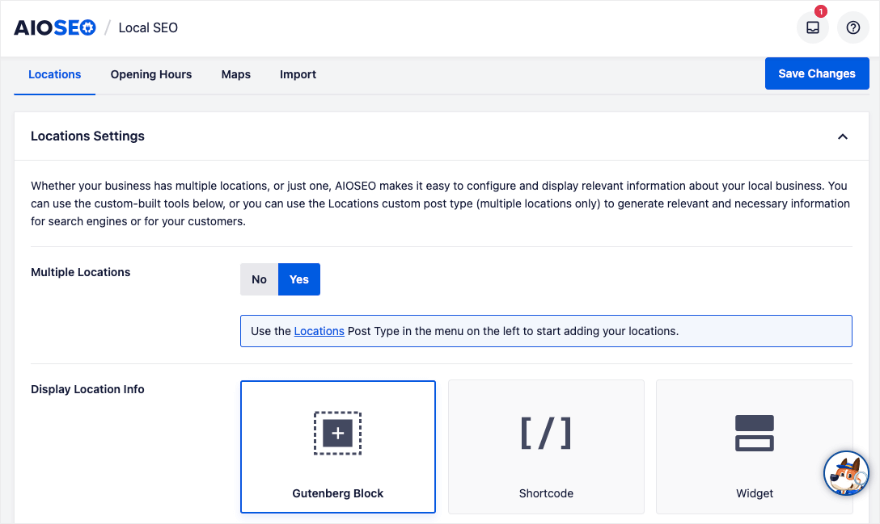The image size is (880, 524).
Task: Open the help question mark icon
Action: pyautogui.click(x=853, y=27)
